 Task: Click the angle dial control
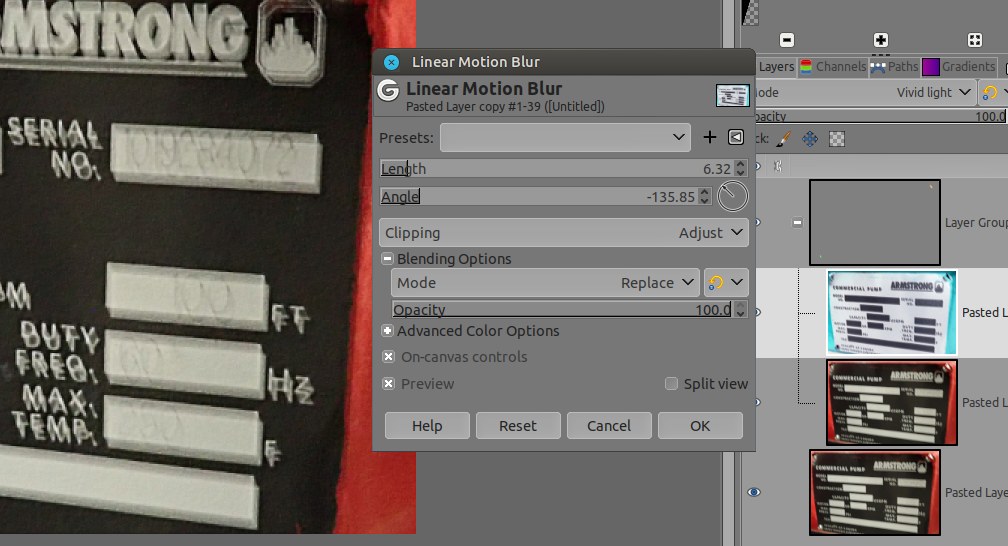[x=732, y=196]
